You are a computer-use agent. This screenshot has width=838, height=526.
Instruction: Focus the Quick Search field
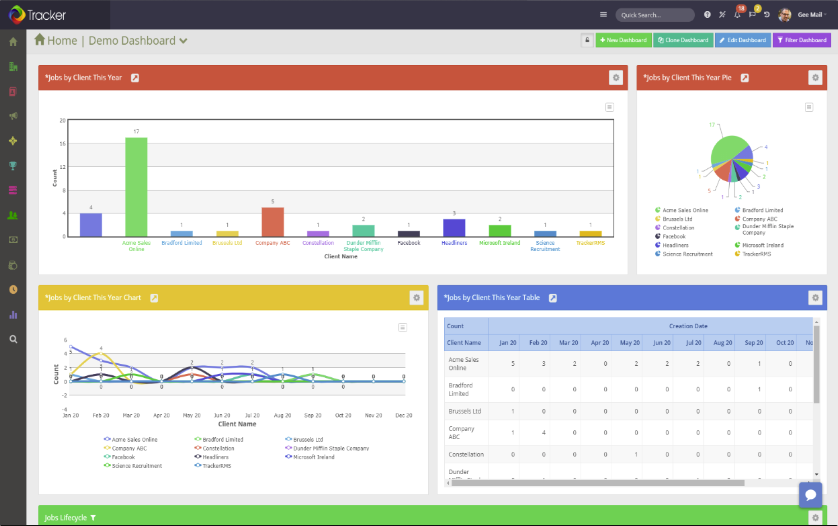655,15
